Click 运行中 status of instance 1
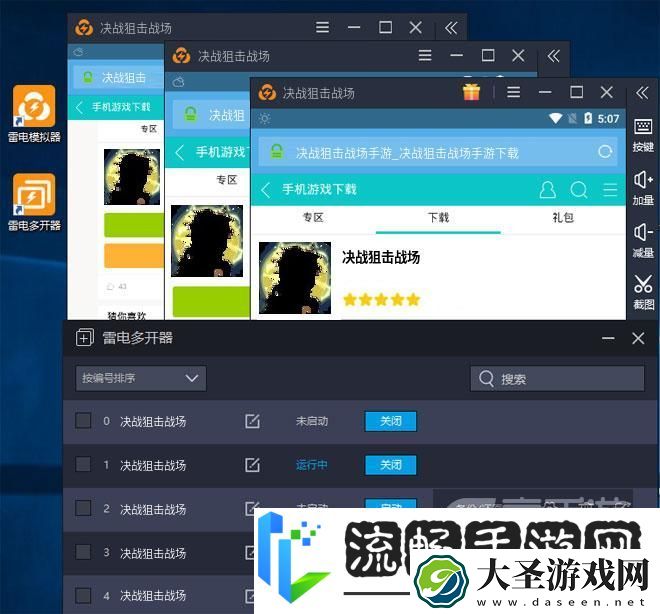Viewport: 660px width, 614px height. pos(311,465)
